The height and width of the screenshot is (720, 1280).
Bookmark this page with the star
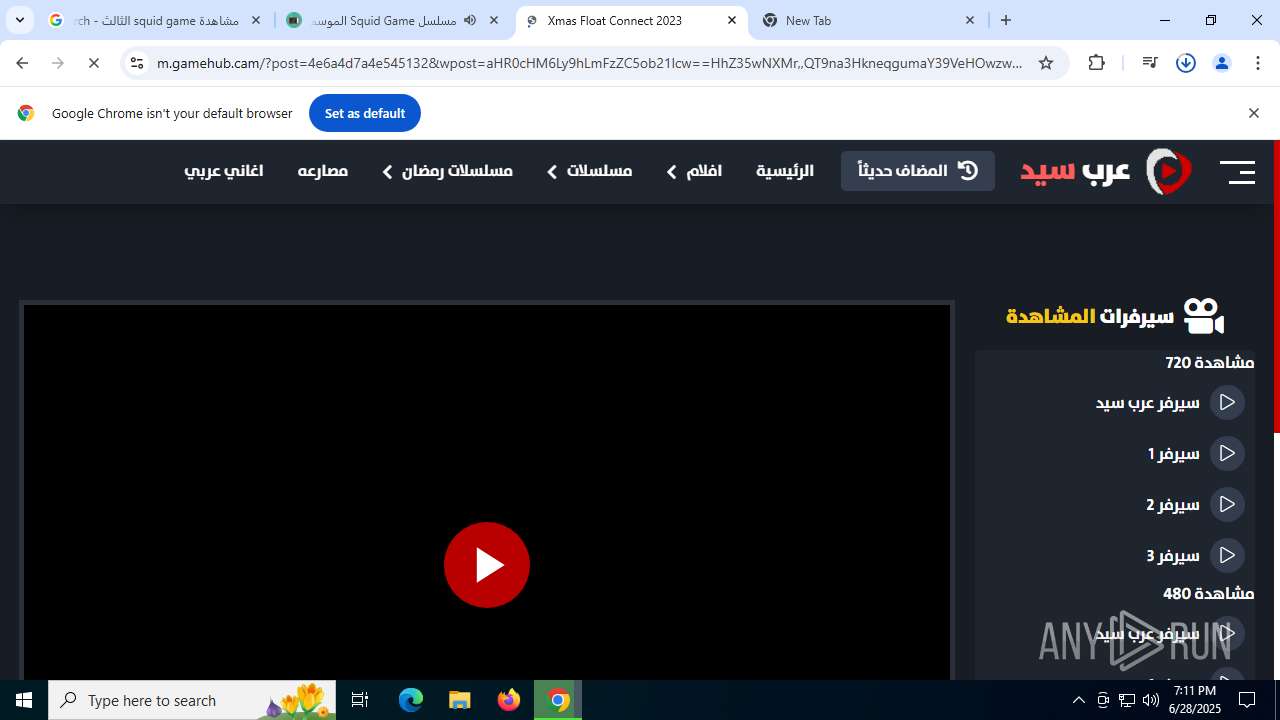[x=1046, y=63]
